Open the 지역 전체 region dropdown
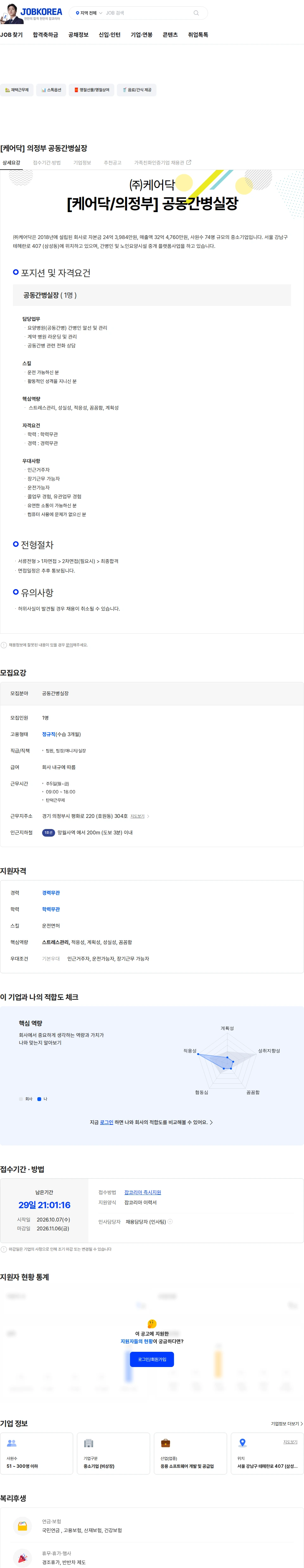The image size is (304, 1568). click(89, 13)
